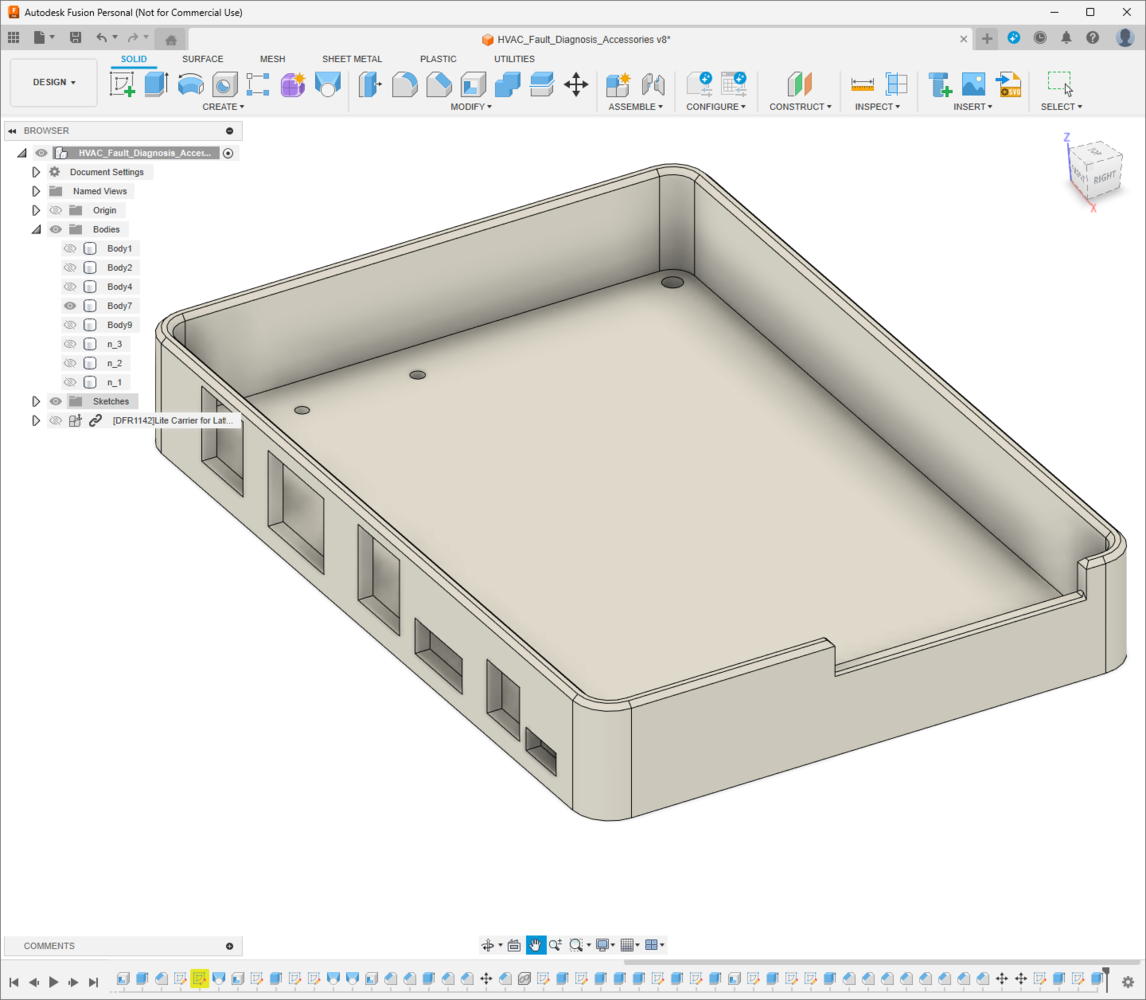Click the Save icon
The width and height of the screenshot is (1146, 1000).
(x=75, y=37)
